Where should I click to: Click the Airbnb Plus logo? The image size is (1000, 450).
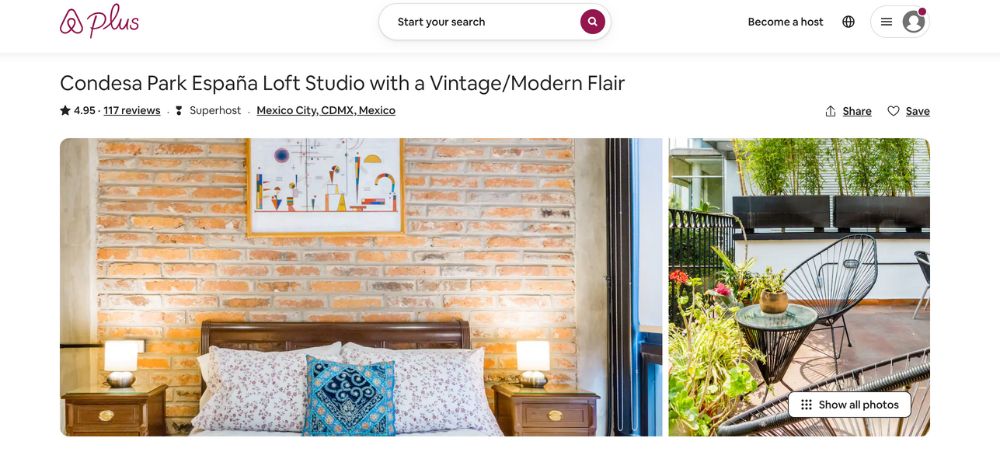tap(99, 21)
